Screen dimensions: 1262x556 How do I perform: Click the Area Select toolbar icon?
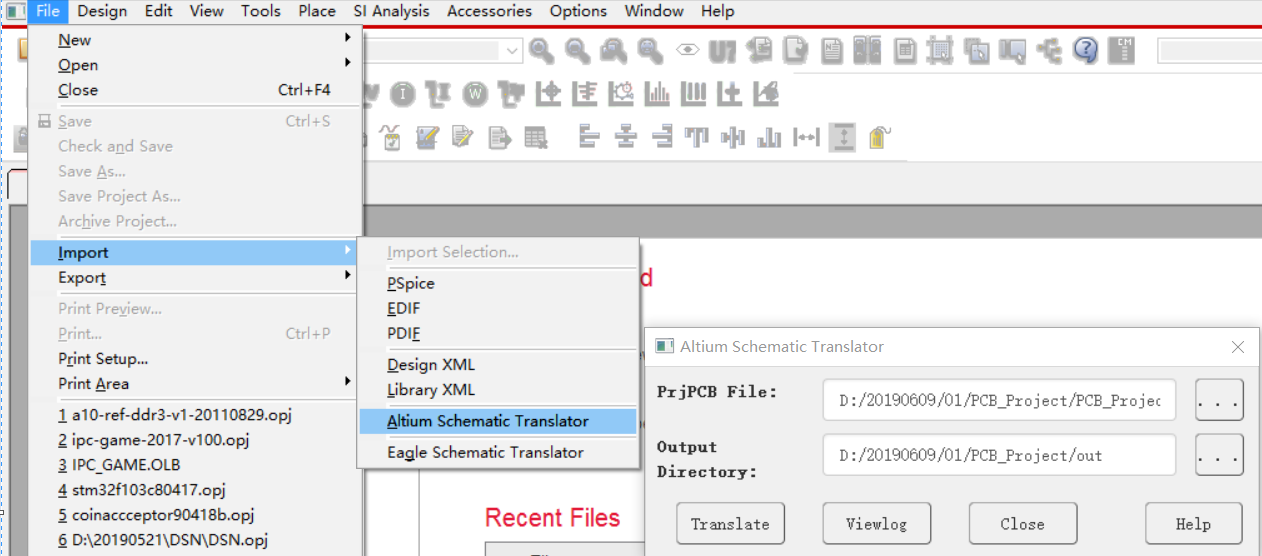[x=976, y=50]
